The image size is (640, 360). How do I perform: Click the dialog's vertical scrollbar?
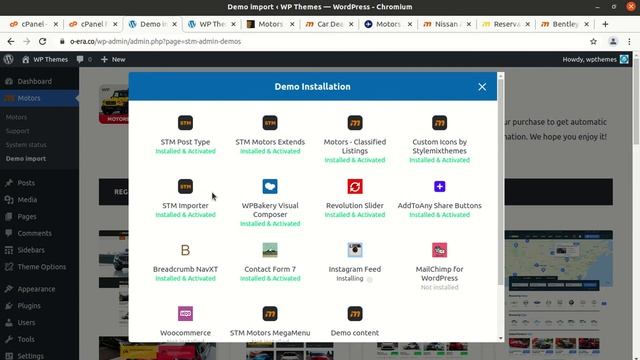click(500, 182)
